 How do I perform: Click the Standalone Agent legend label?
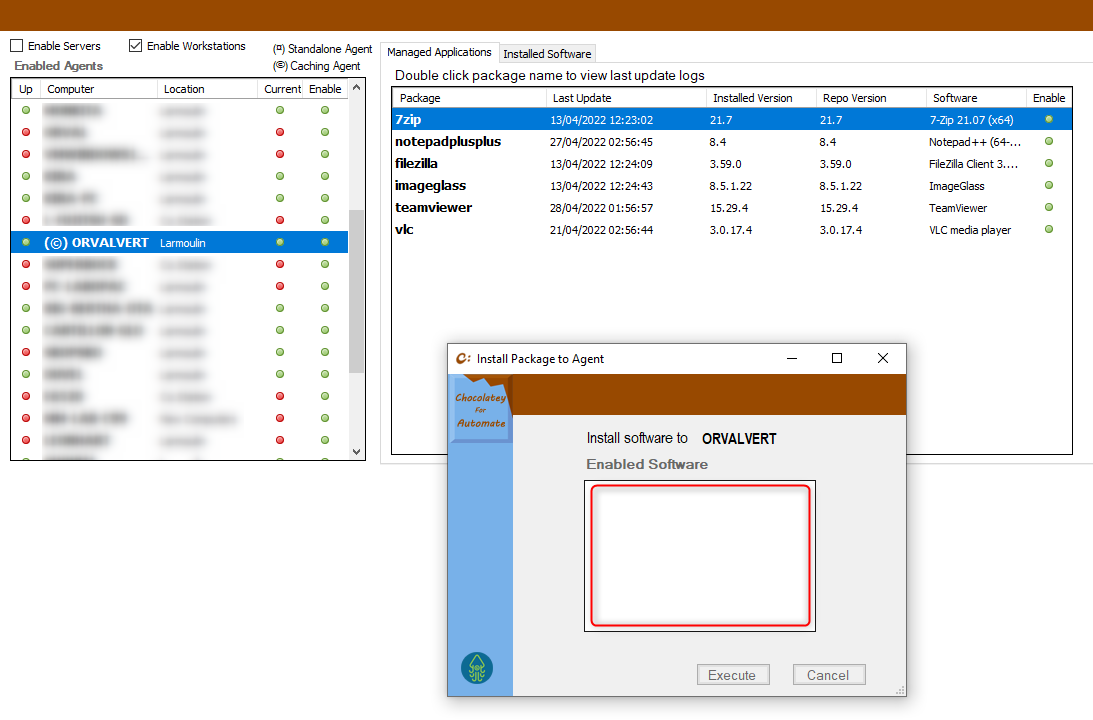pyautogui.click(x=323, y=49)
